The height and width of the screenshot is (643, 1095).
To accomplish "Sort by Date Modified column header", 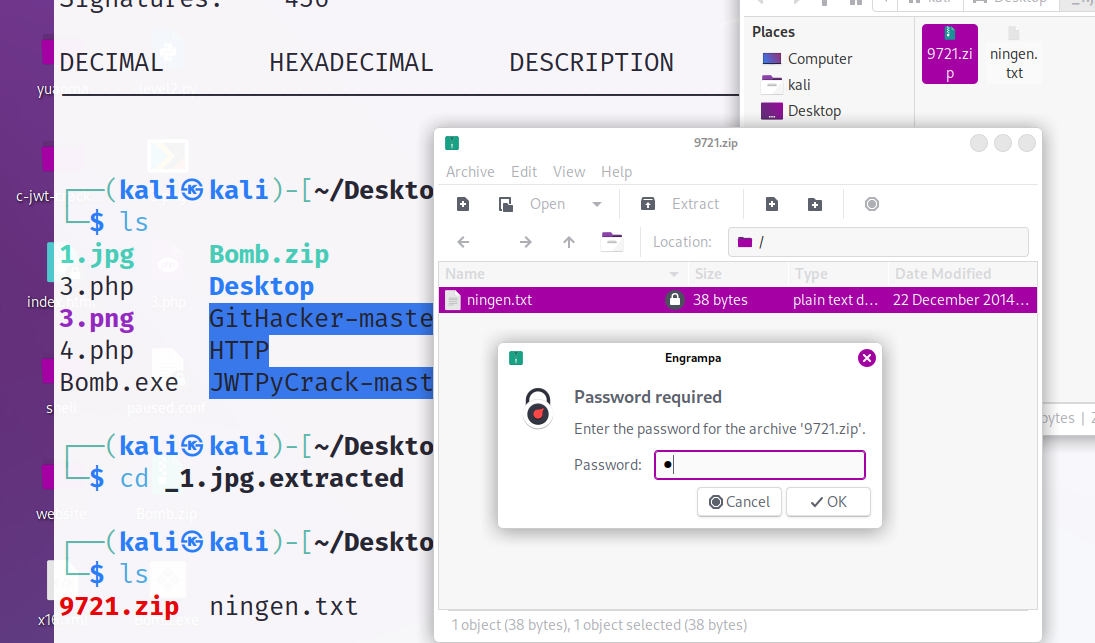I will [x=962, y=274].
